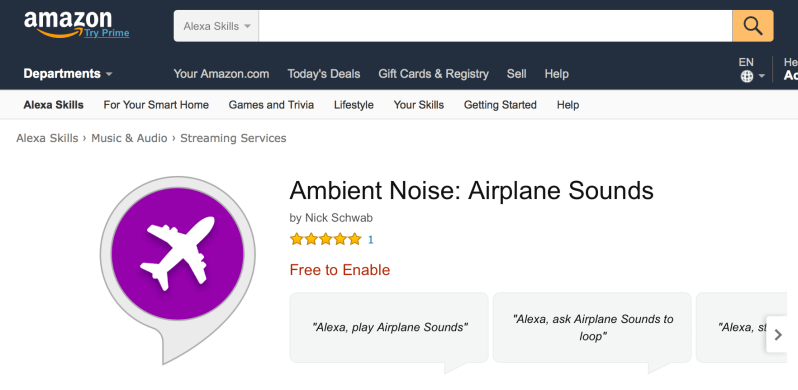Expand the Departments menu

pos(68,74)
